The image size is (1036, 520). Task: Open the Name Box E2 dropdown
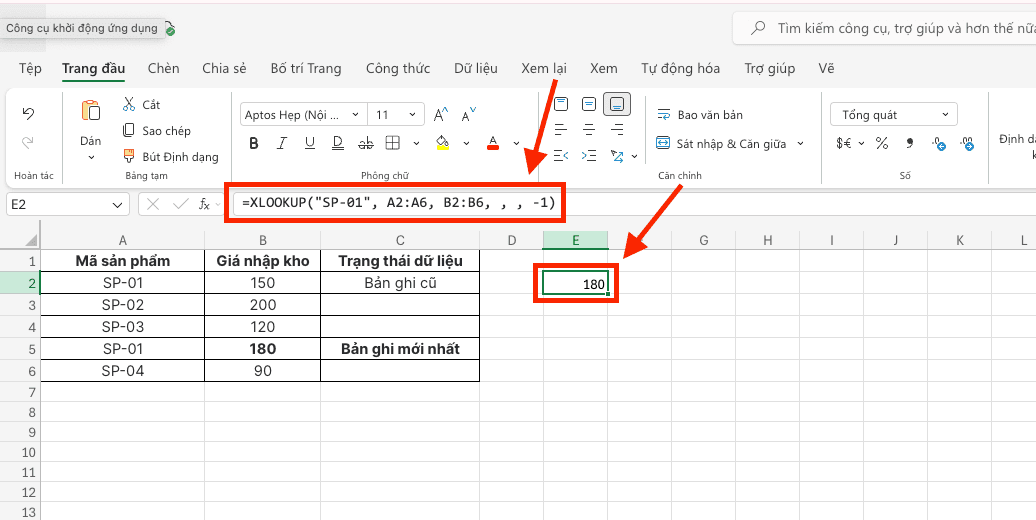click(x=118, y=205)
